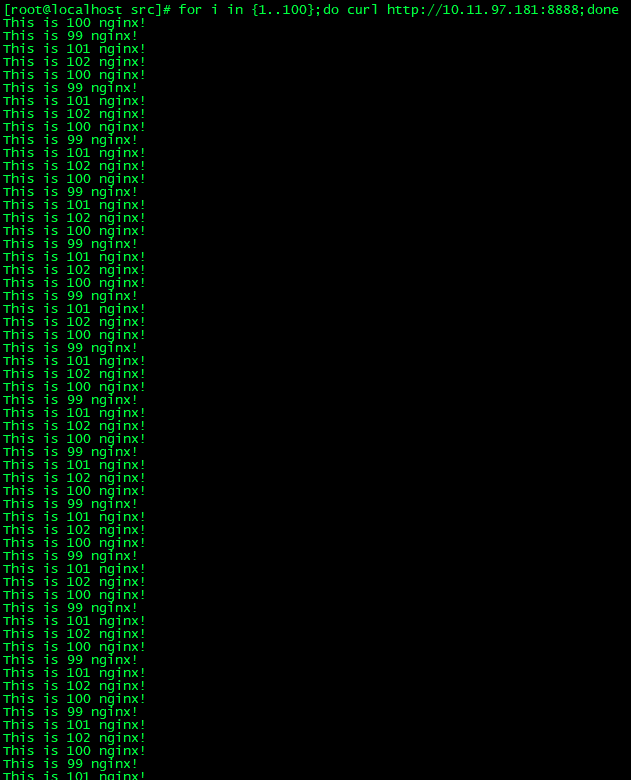
Task: Click the for keyword starting the loop
Action: pyautogui.click(x=190, y=9)
